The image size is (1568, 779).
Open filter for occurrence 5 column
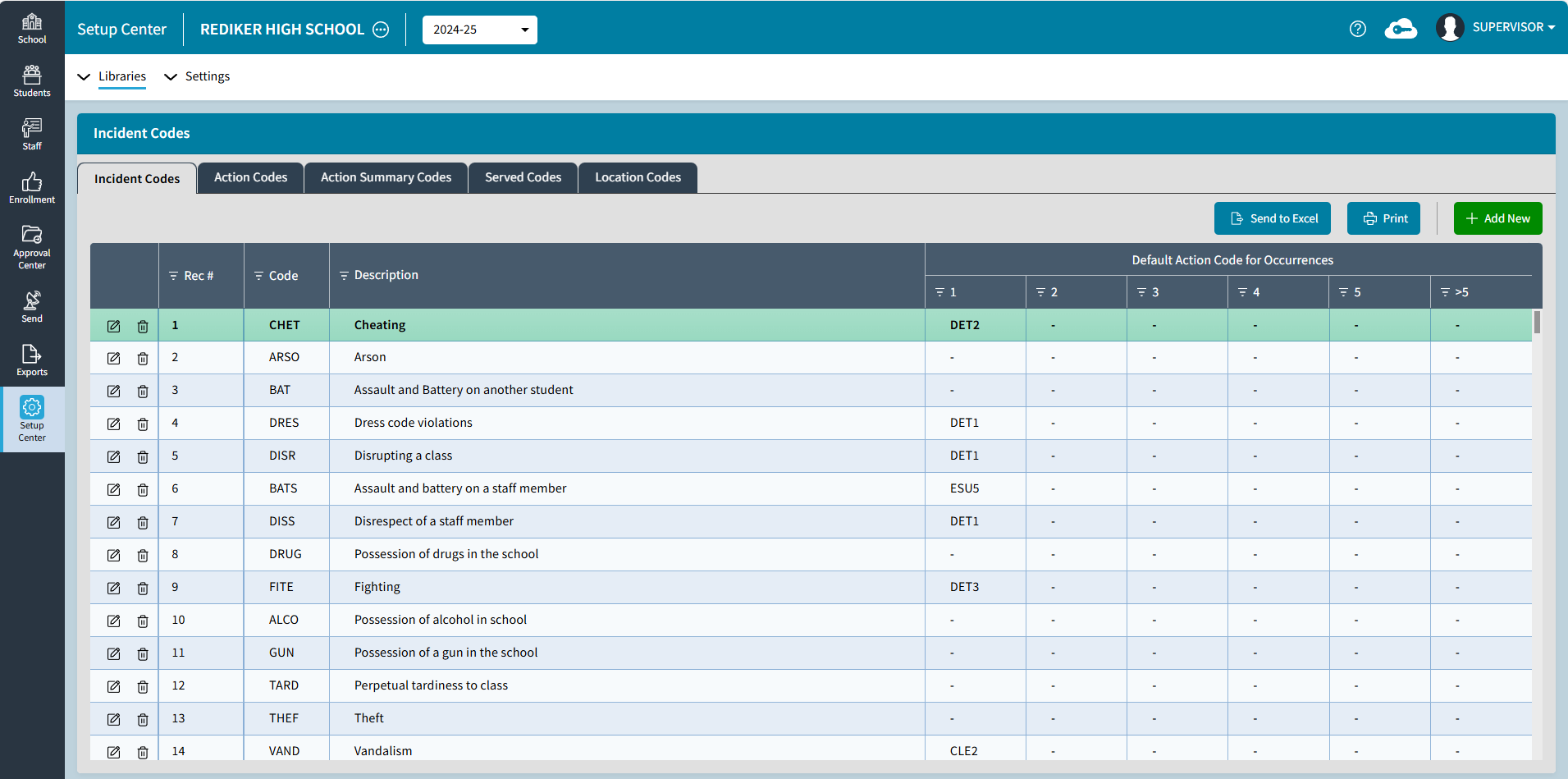pyautogui.click(x=1343, y=292)
